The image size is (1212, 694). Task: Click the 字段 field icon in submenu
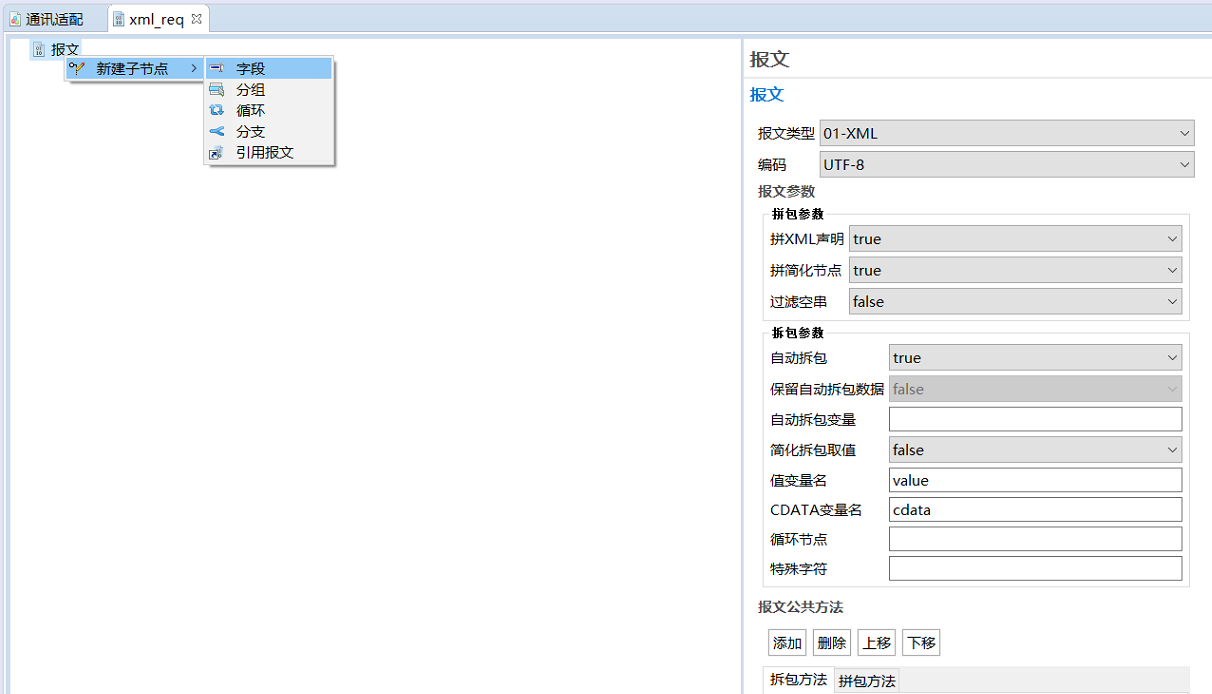216,69
